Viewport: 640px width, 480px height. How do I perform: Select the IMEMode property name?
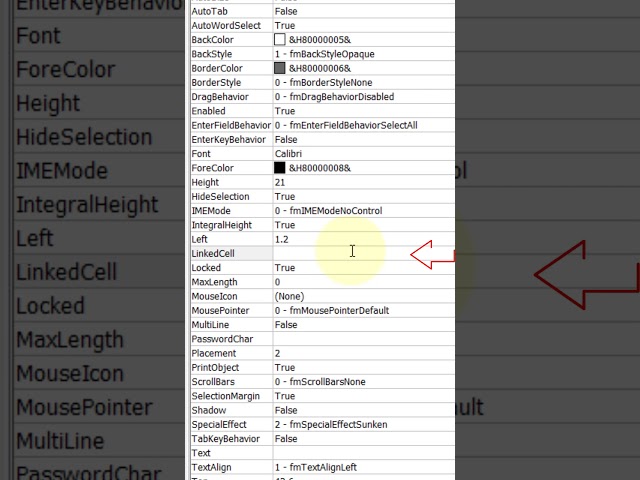click(211, 211)
